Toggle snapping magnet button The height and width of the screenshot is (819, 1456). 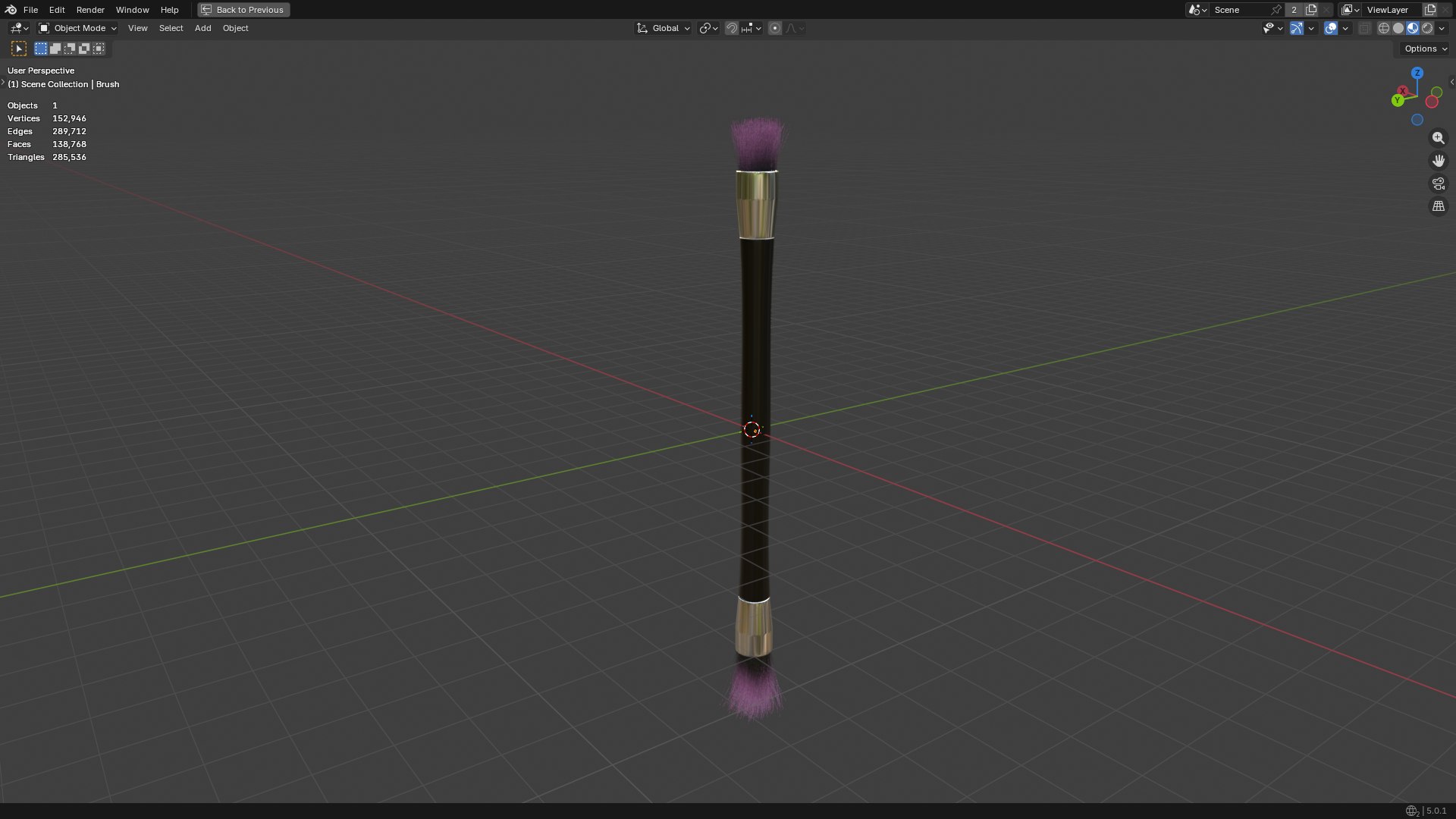pos(731,28)
